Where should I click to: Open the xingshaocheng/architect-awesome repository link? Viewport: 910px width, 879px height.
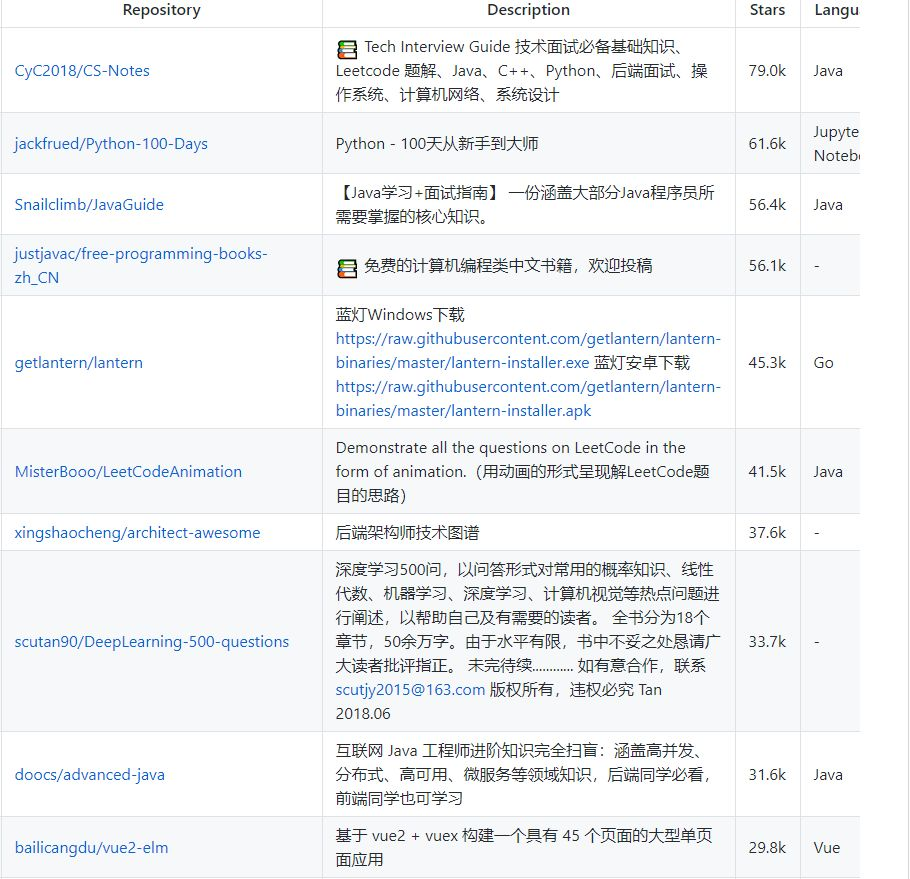[137, 532]
